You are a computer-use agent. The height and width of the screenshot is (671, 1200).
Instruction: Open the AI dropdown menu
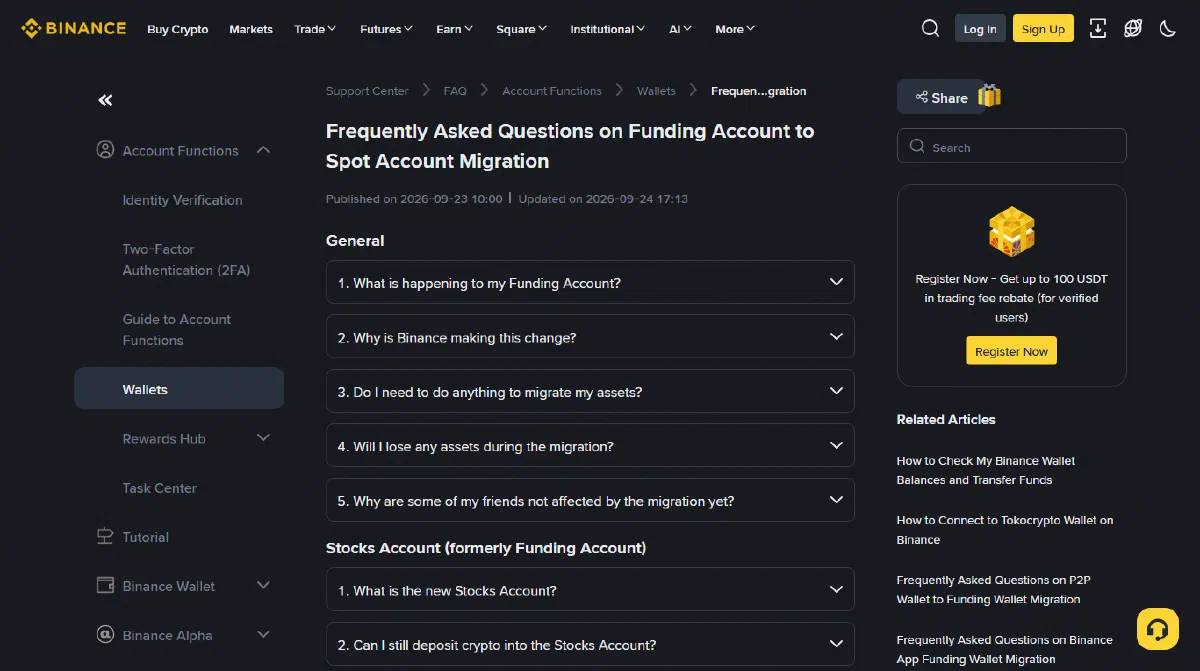pyautogui.click(x=681, y=29)
